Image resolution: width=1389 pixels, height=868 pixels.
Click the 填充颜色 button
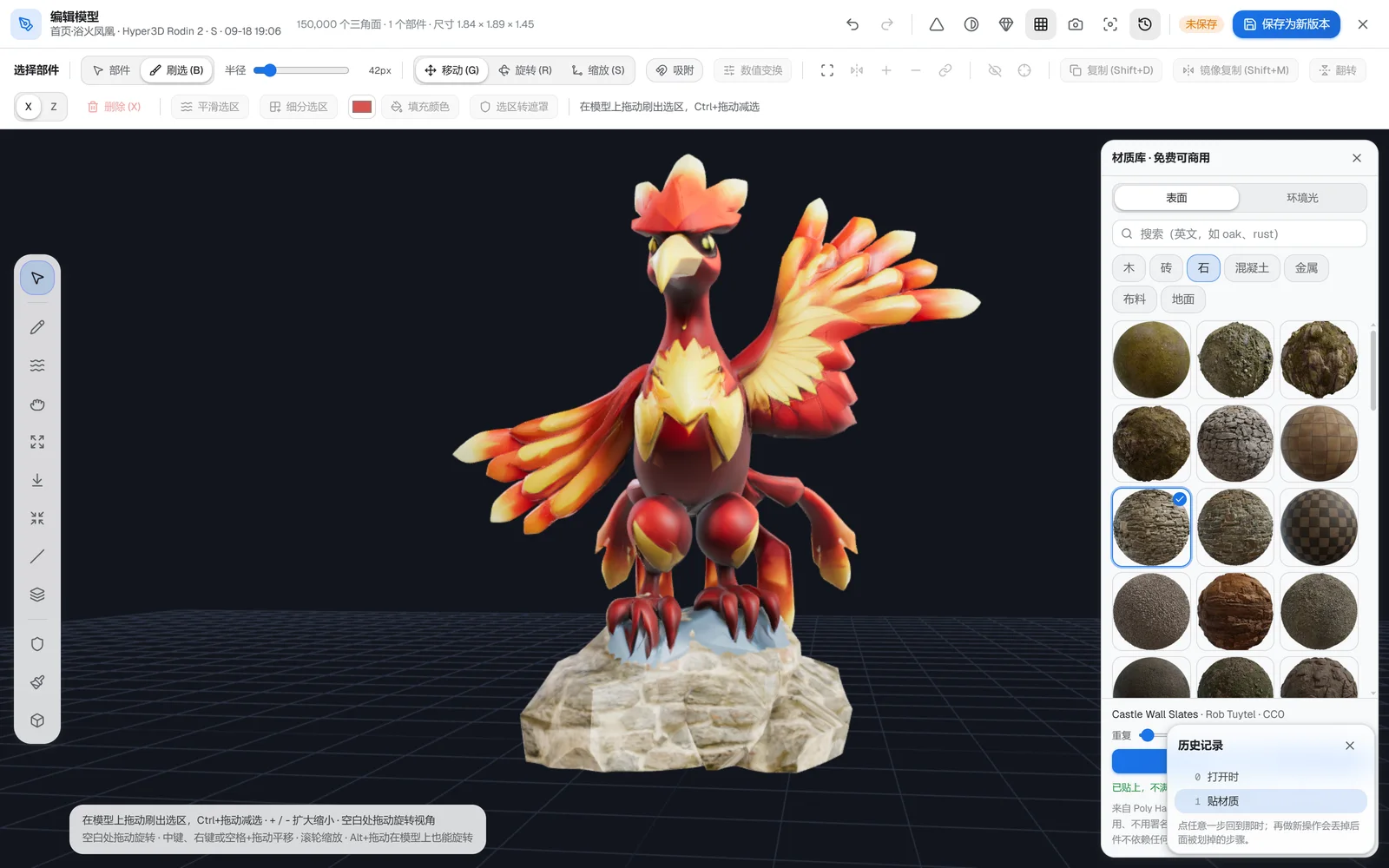coord(420,107)
